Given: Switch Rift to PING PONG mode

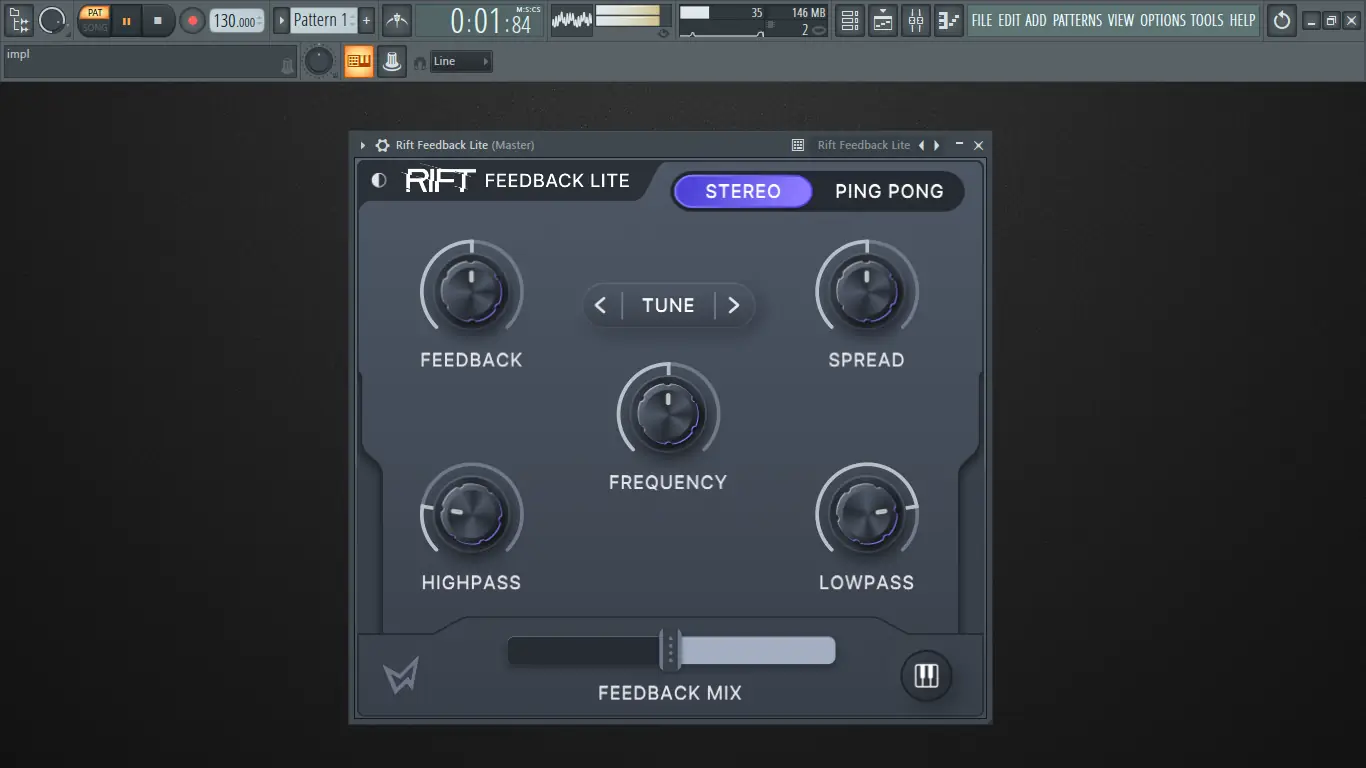Looking at the screenshot, I should coord(891,191).
